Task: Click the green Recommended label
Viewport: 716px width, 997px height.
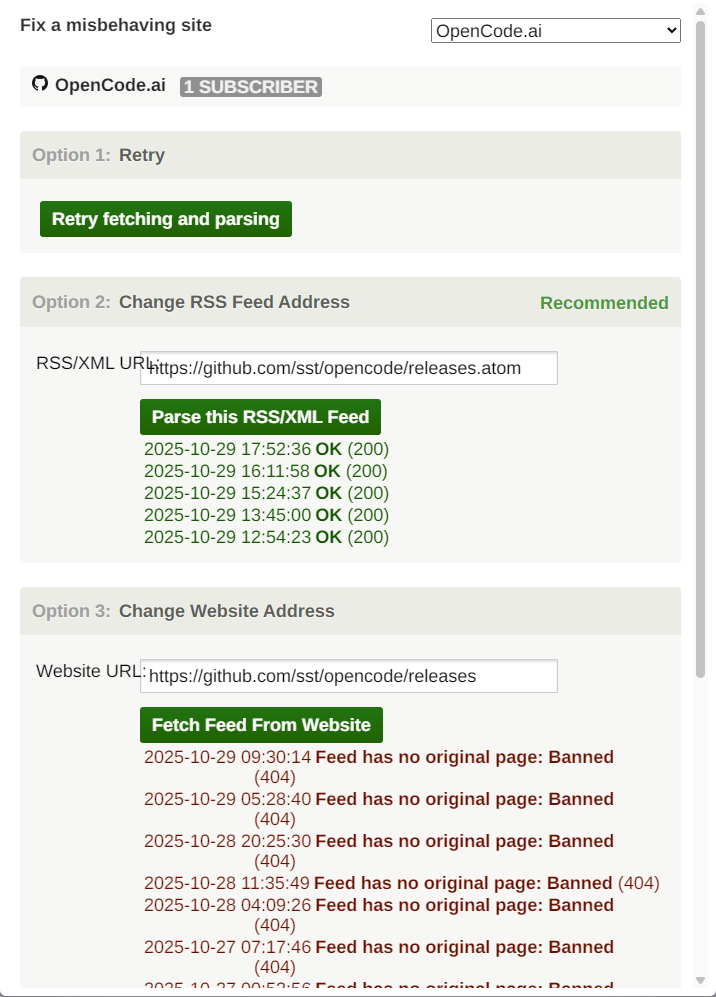Action: click(604, 303)
